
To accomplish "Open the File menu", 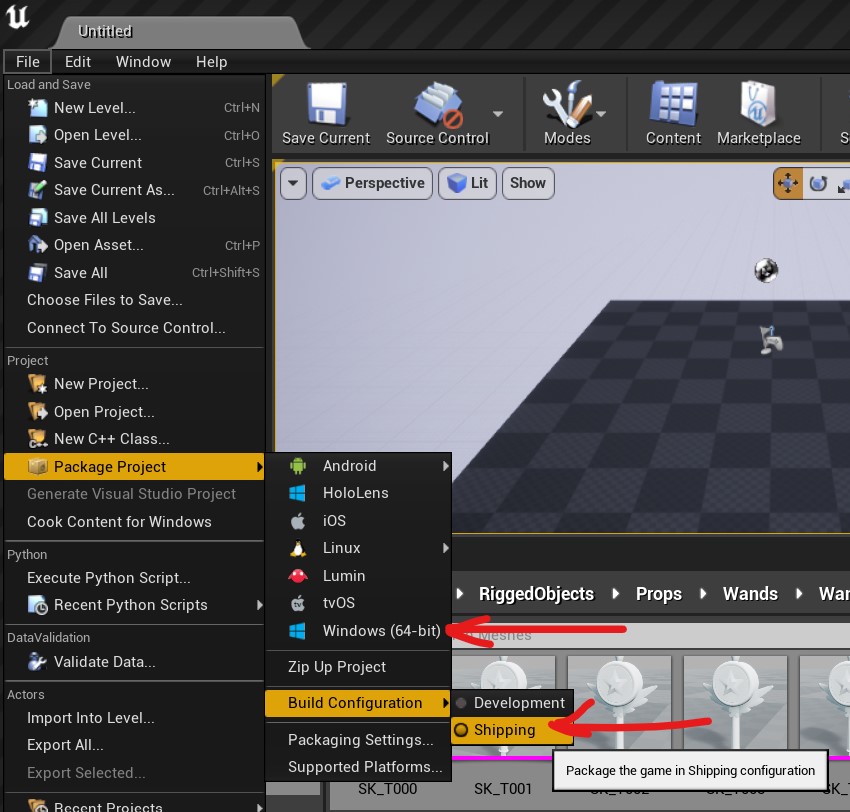I will [28, 62].
